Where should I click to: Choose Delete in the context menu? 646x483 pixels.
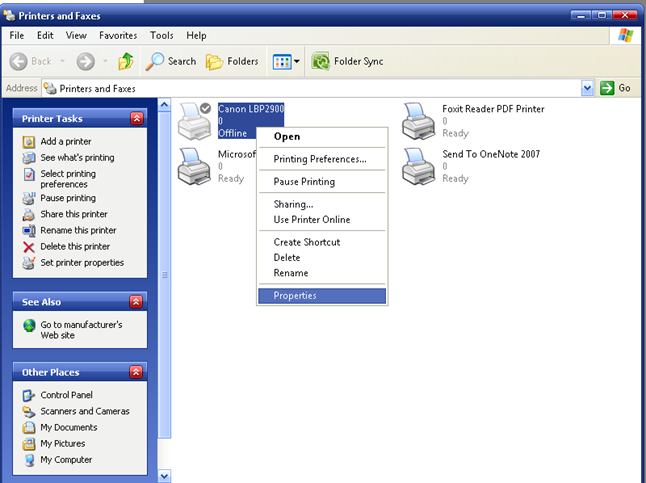point(322,258)
